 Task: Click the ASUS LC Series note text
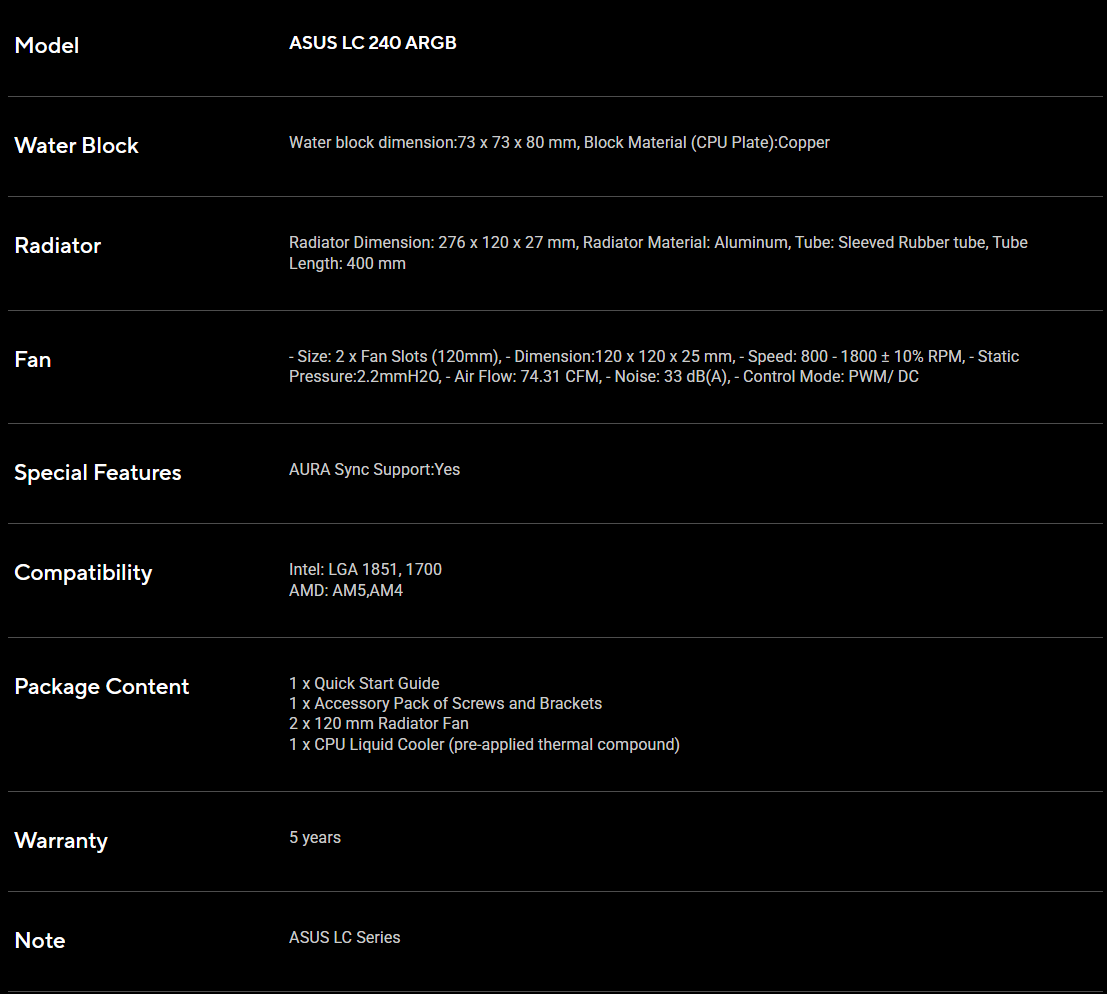pyautogui.click(x=345, y=938)
